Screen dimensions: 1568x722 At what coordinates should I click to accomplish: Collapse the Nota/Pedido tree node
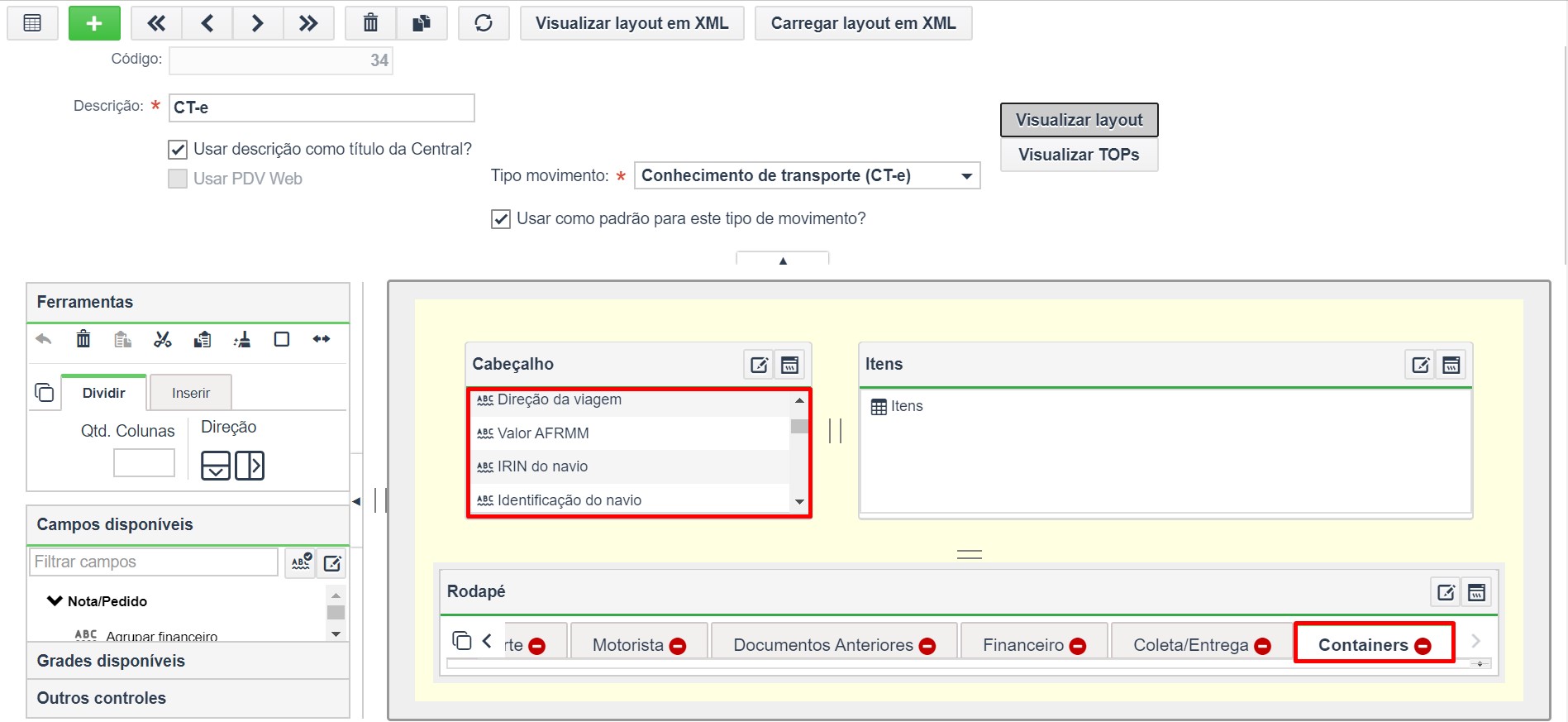click(55, 601)
